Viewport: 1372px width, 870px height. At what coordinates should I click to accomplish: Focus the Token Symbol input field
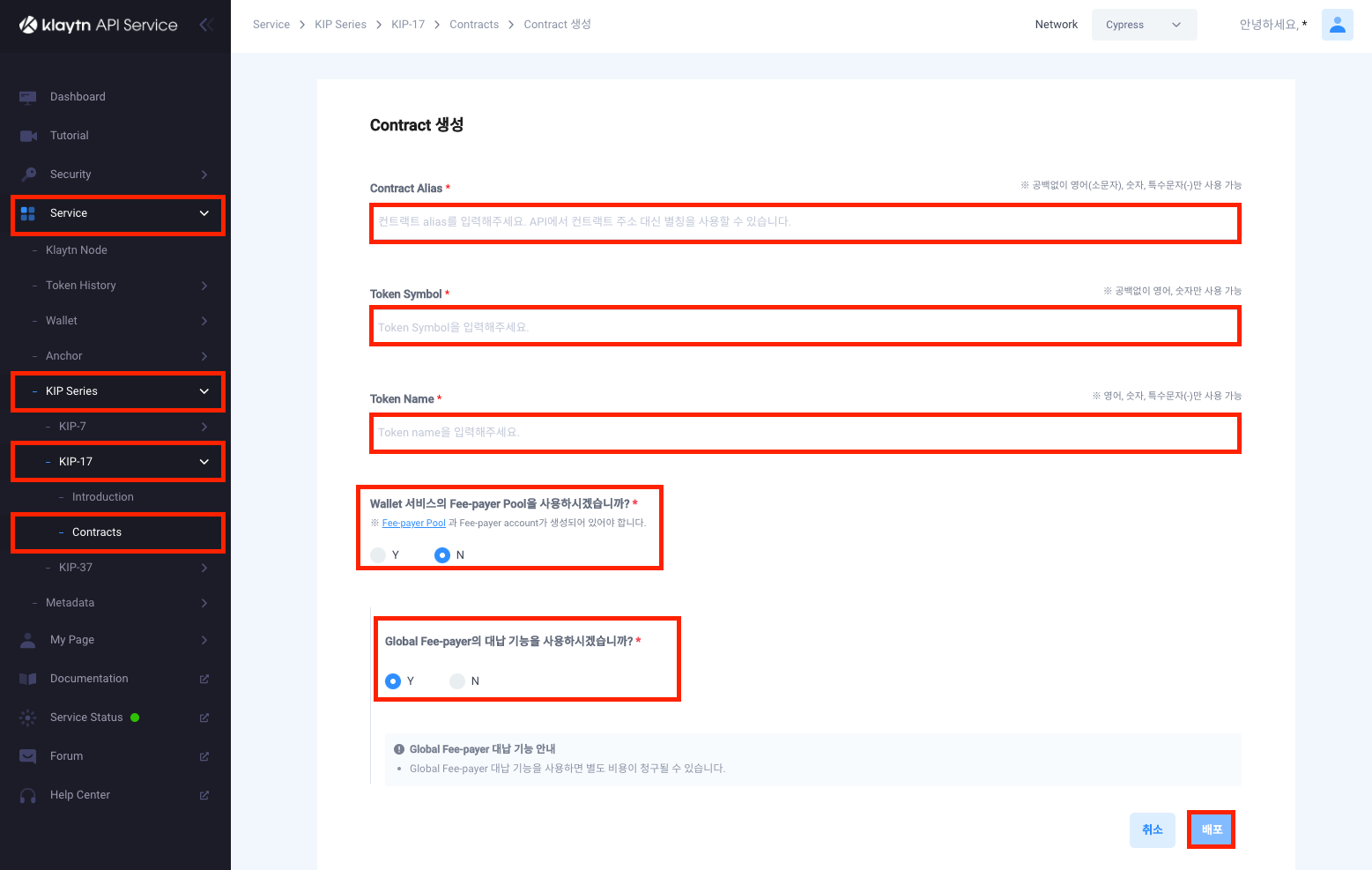805,327
